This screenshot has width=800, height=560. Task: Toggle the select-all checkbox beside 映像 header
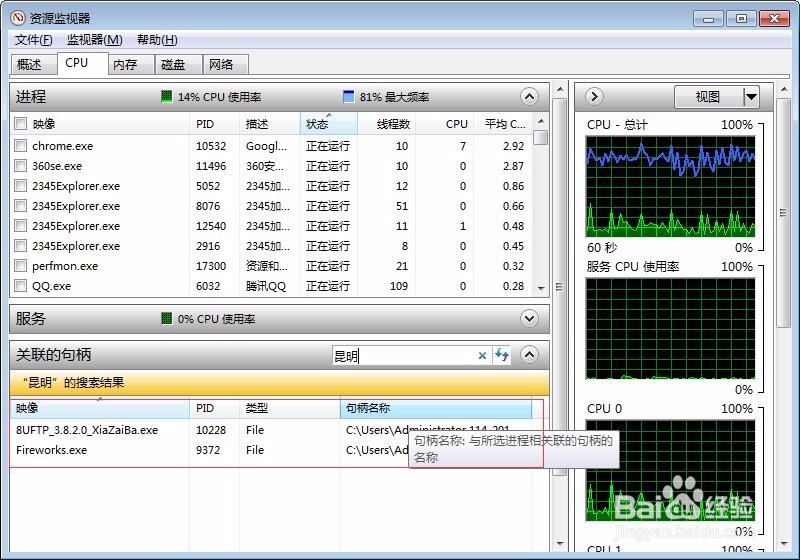[20, 123]
